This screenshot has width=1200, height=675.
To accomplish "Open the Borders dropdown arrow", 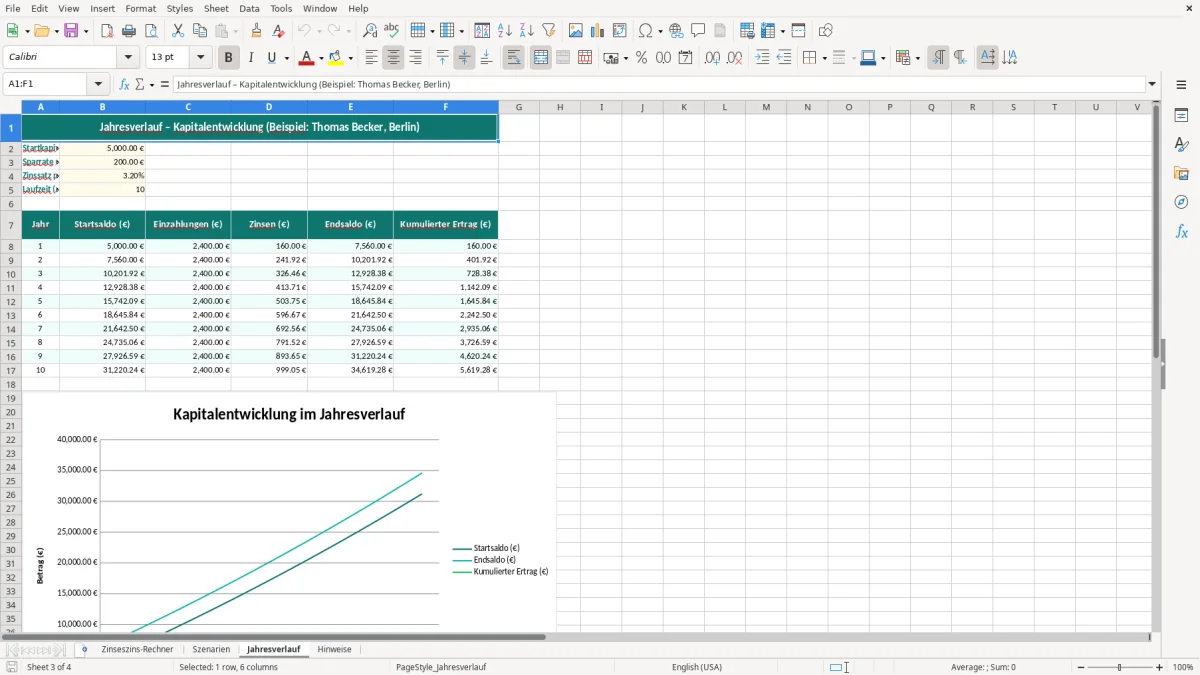I will [824, 58].
